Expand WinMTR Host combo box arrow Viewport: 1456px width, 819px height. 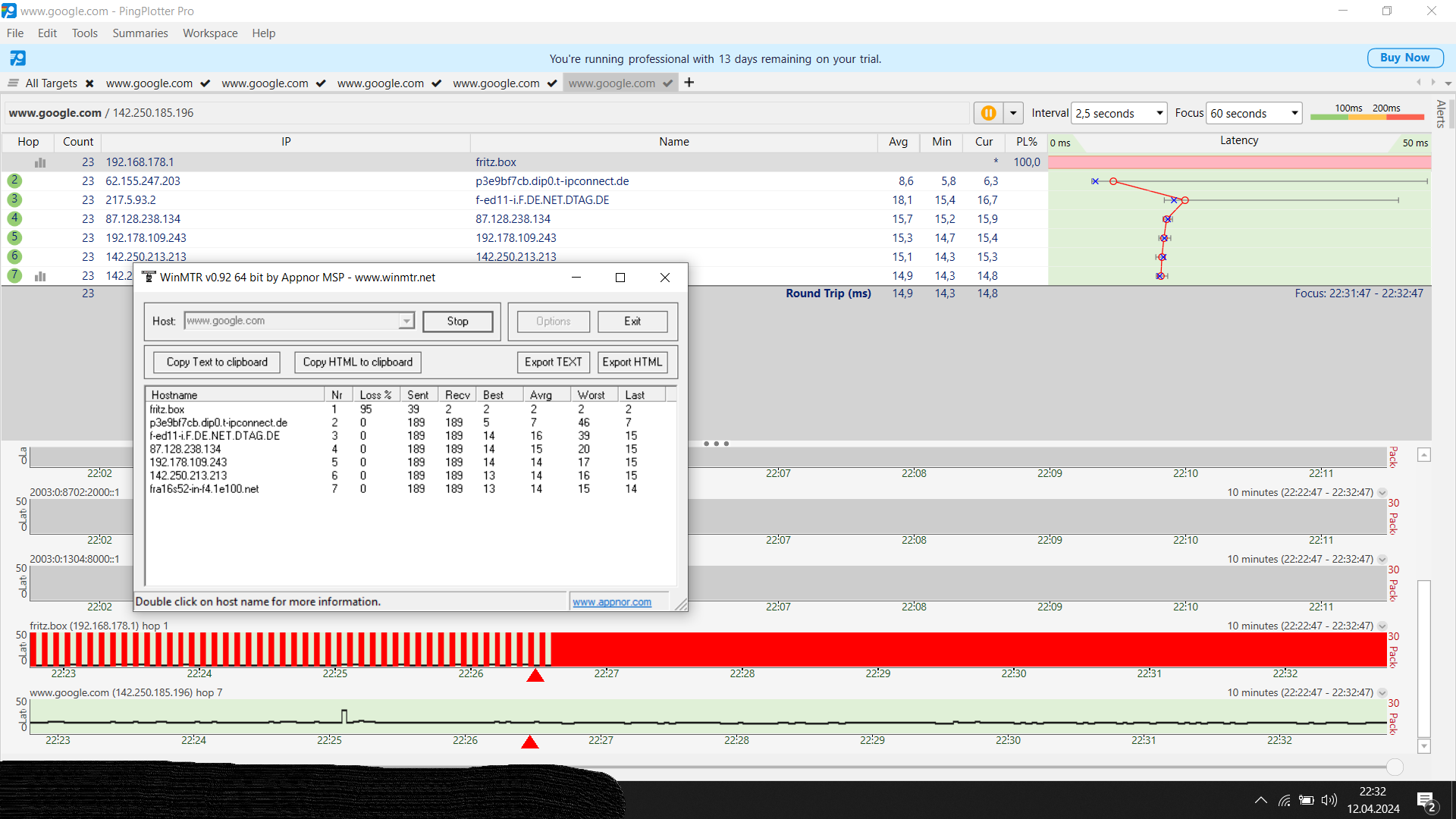tap(406, 321)
